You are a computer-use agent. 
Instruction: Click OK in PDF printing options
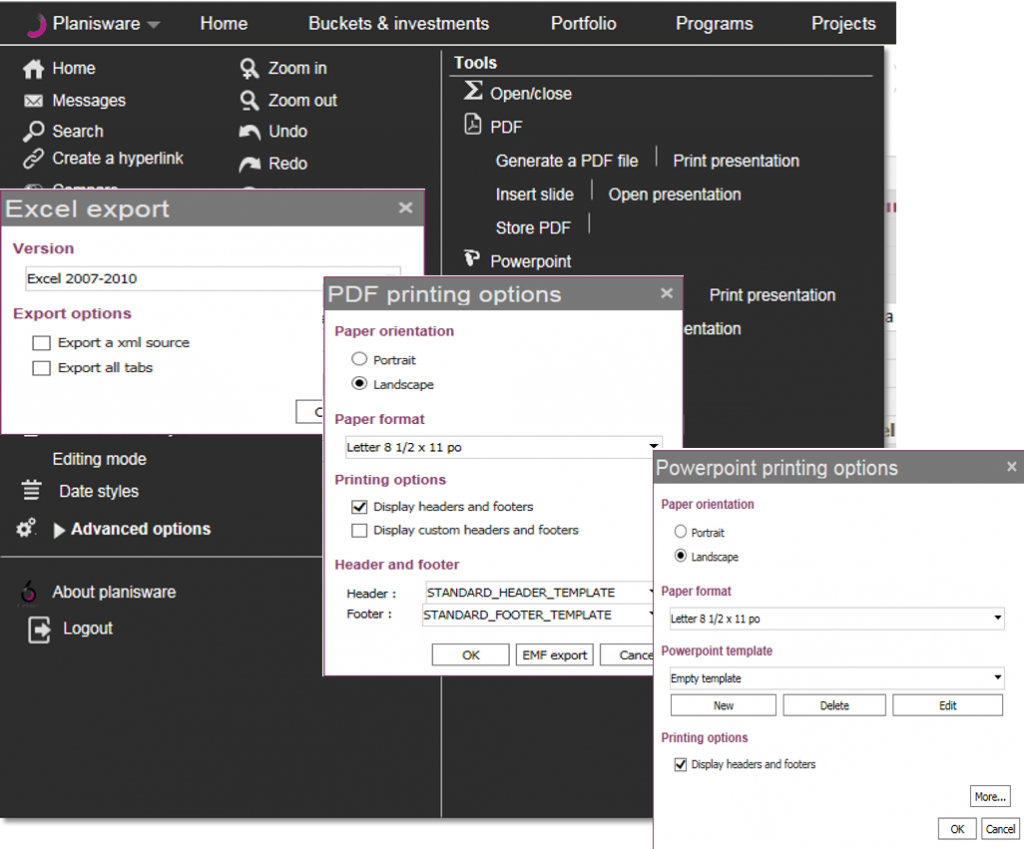471,654
